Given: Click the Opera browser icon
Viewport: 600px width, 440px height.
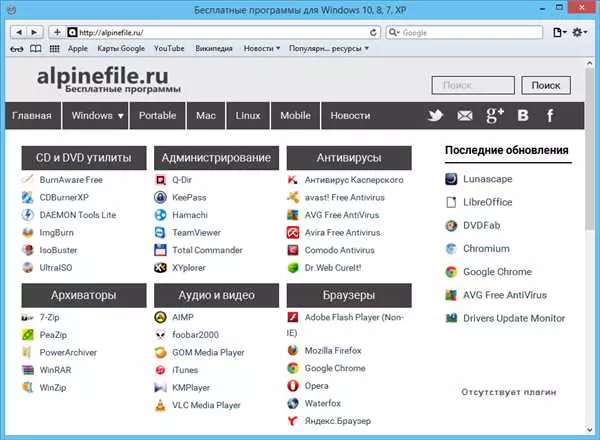Looking at the screenshot, I should coord(293,386).
